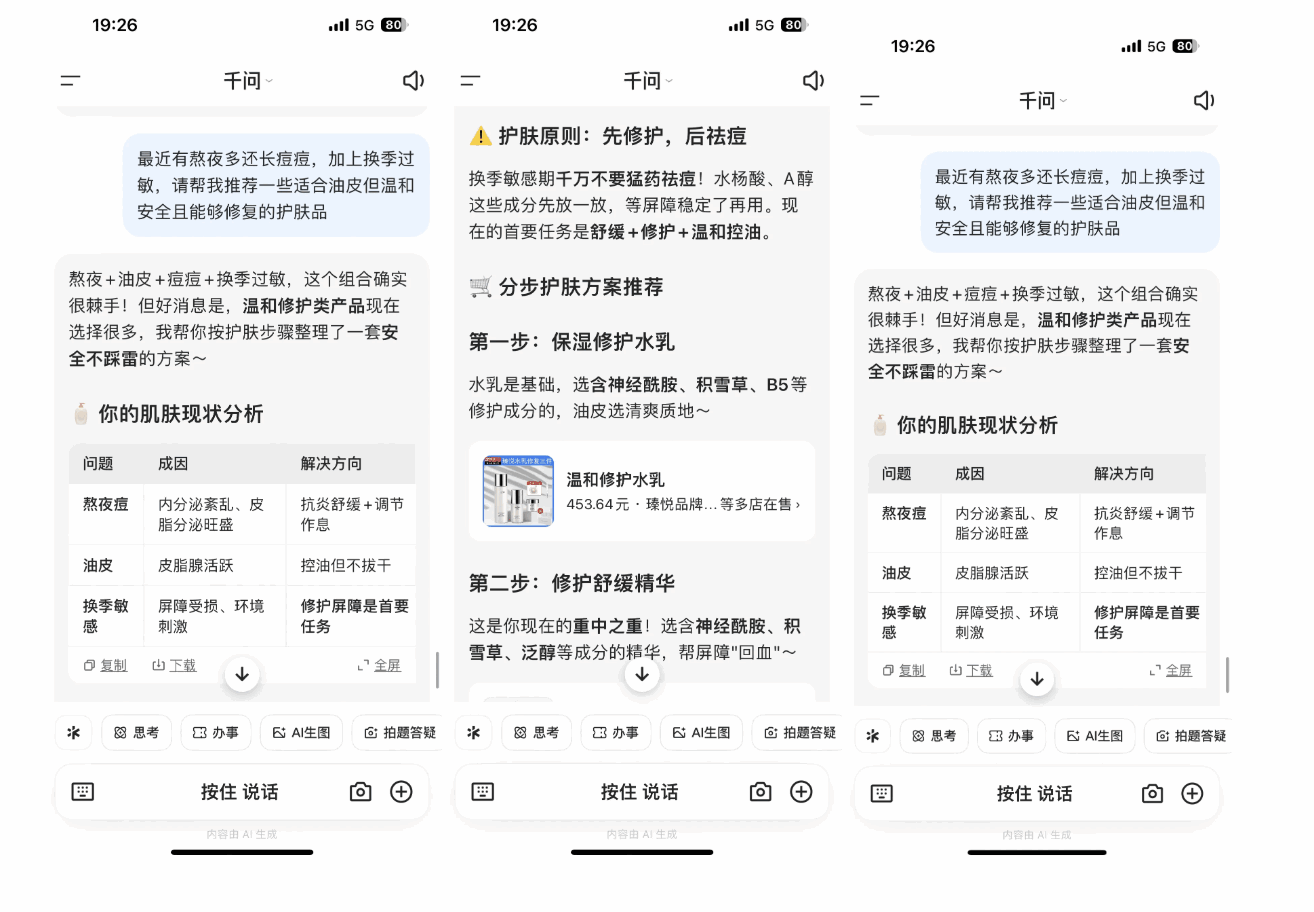The height and width of the screenshot is (912, 1314).
Task: Select the 办事 chip in left screenshot
Action: (216, 733)
